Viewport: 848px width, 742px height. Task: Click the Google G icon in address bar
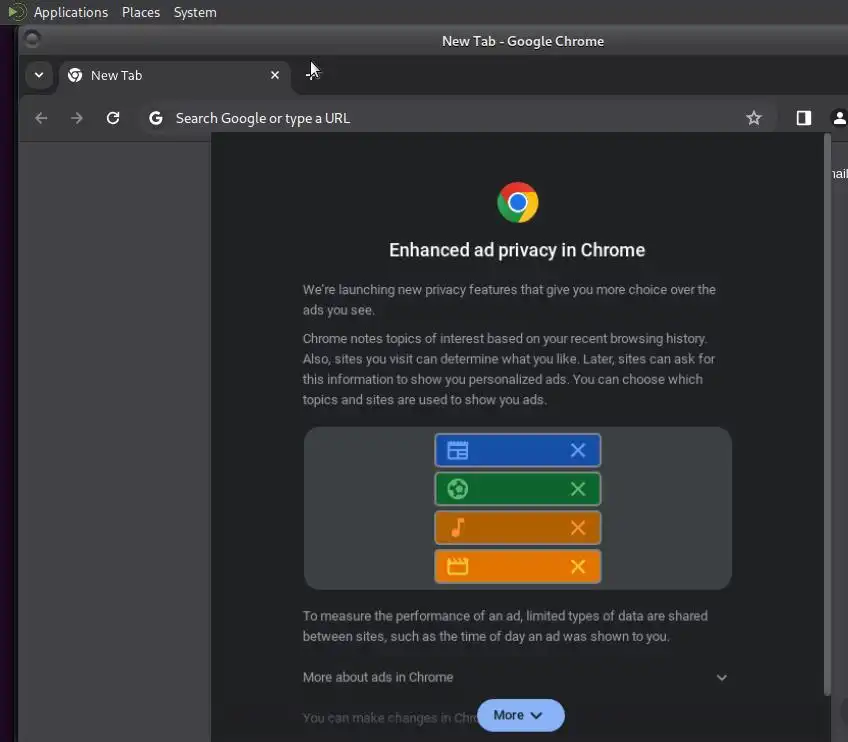(156, 118)
